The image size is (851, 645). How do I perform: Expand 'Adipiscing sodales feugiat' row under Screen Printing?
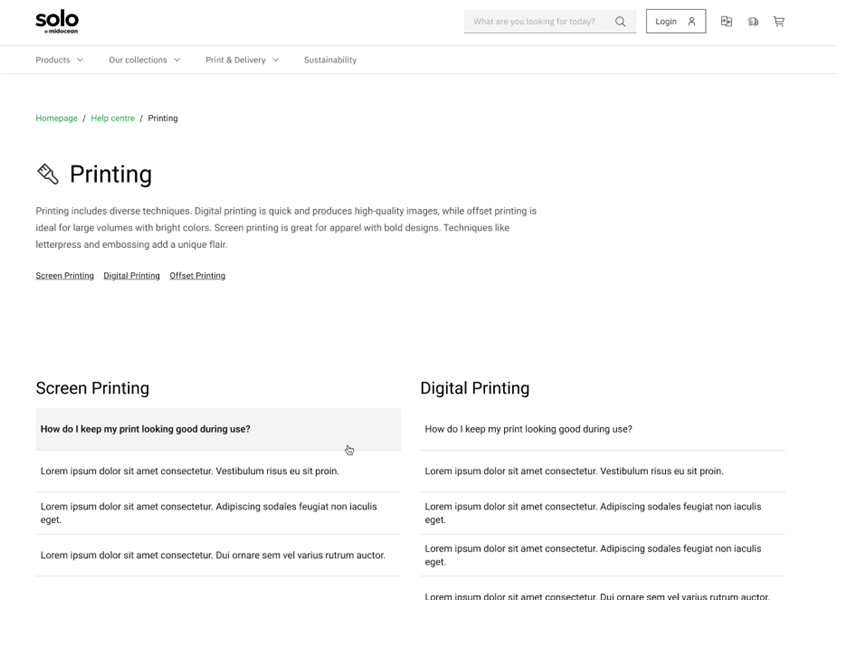[x=218, y=513]
